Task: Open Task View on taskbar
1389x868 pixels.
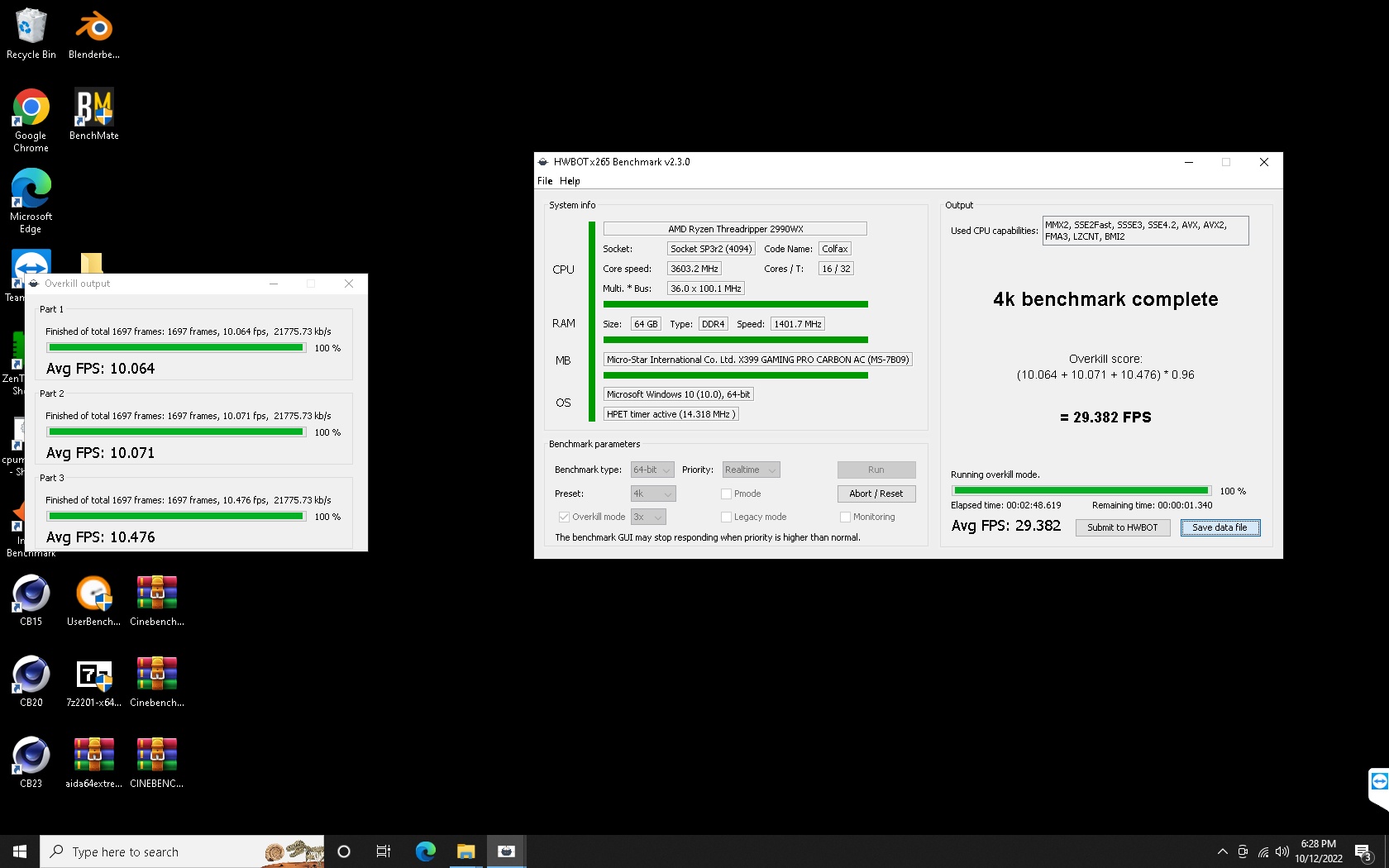Action: pos(384,851)
